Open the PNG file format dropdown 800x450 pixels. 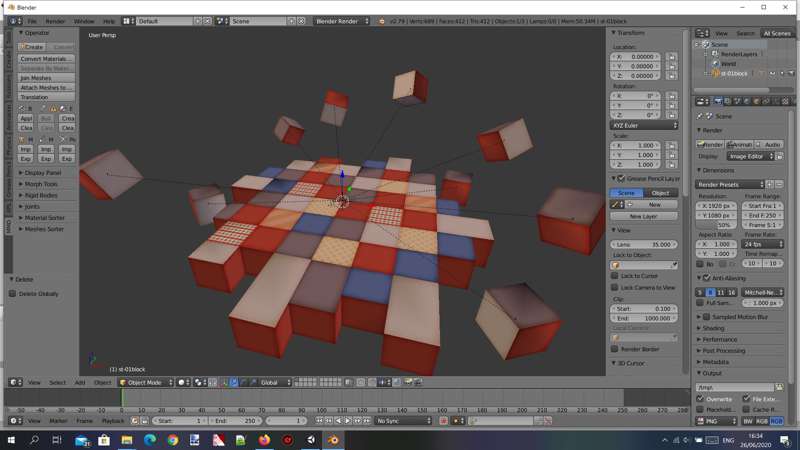[x=716, y=421]
